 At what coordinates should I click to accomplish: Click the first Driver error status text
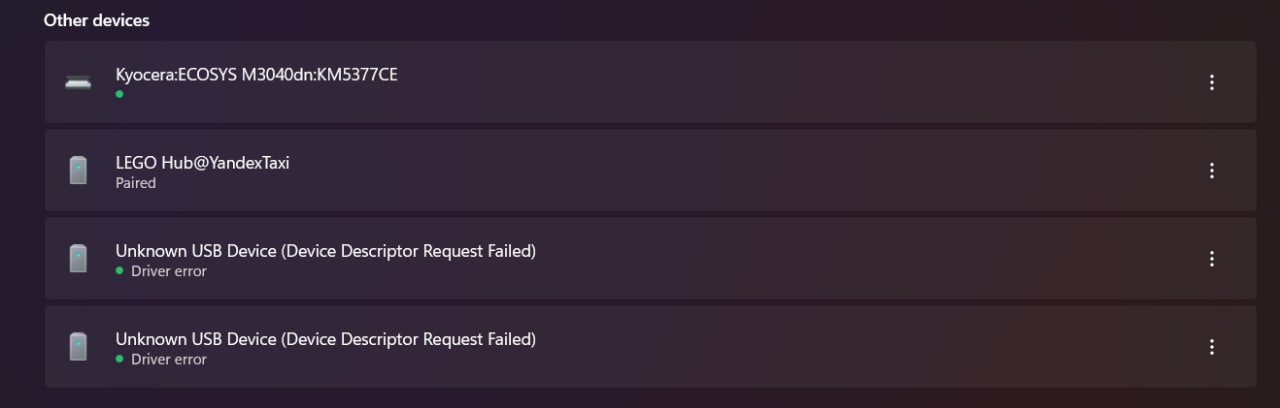pyautogui.click(x=169, y=271)
